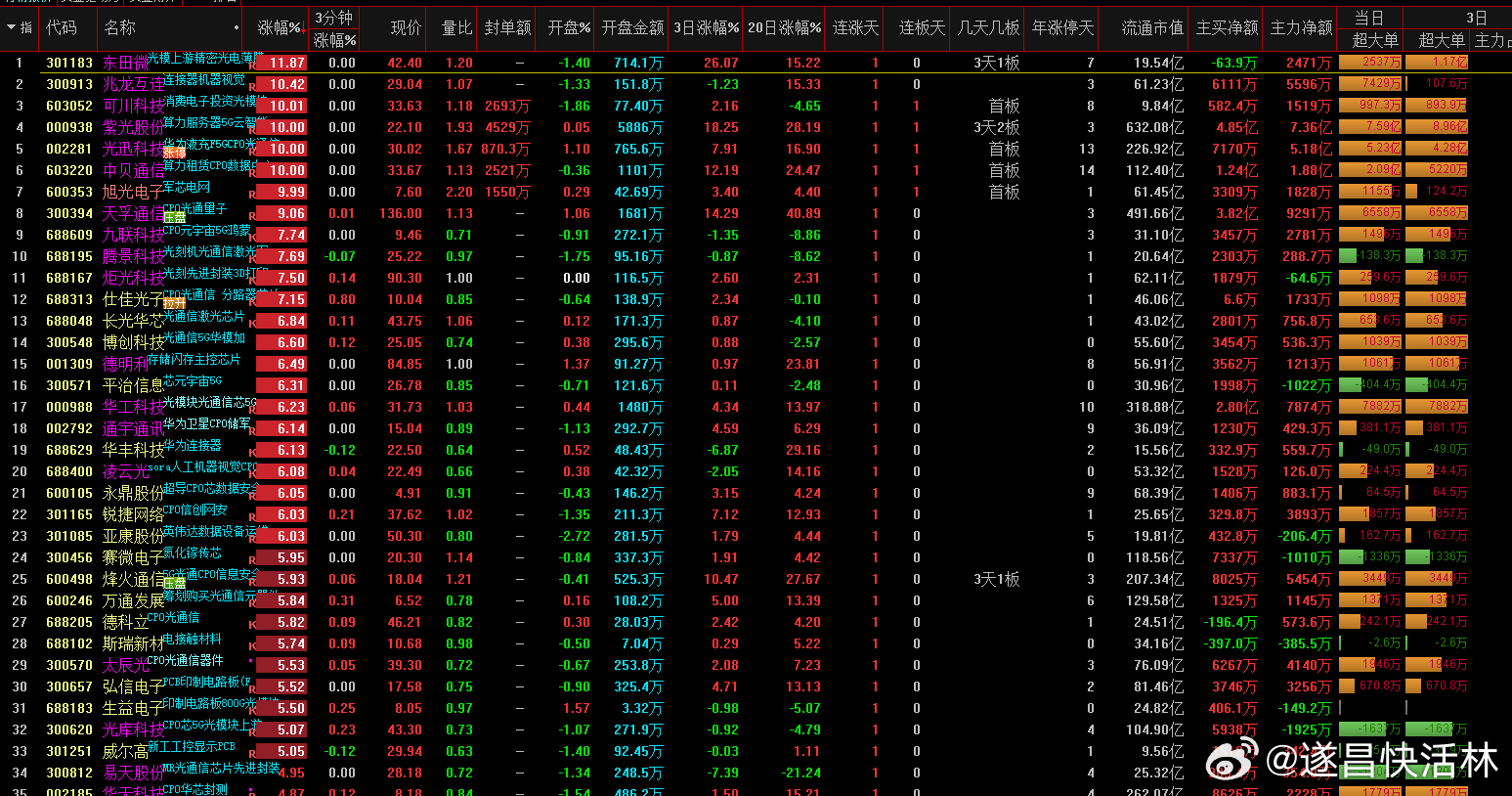
Task: Select the 当日 group header
Action: (1368, 18)
